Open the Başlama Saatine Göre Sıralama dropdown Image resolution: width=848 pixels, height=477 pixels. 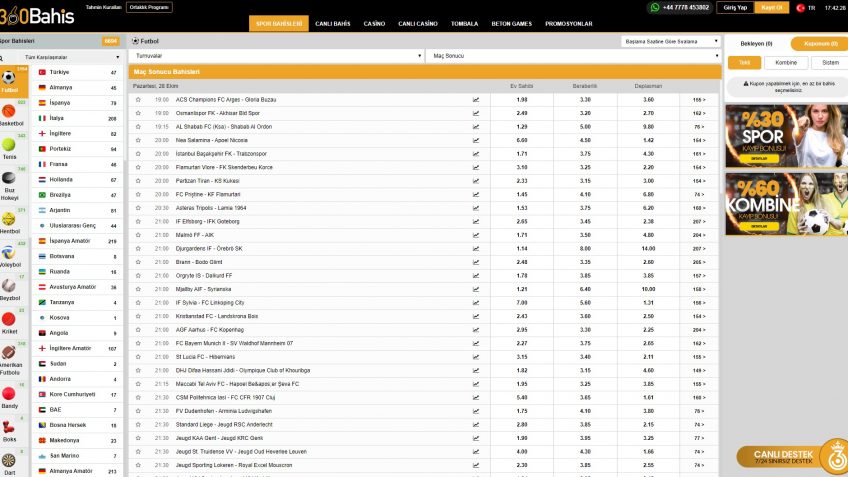coord(670,42)
